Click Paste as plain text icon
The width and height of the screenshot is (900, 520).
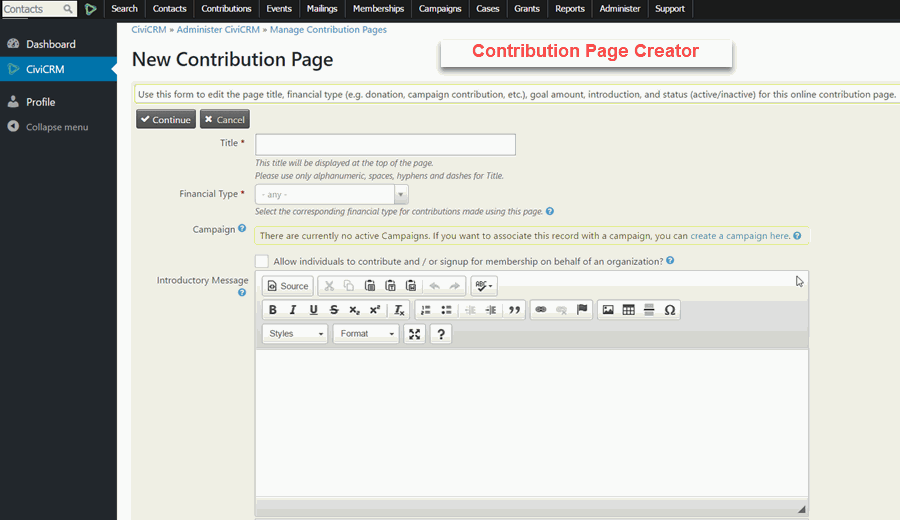[390, 286]
